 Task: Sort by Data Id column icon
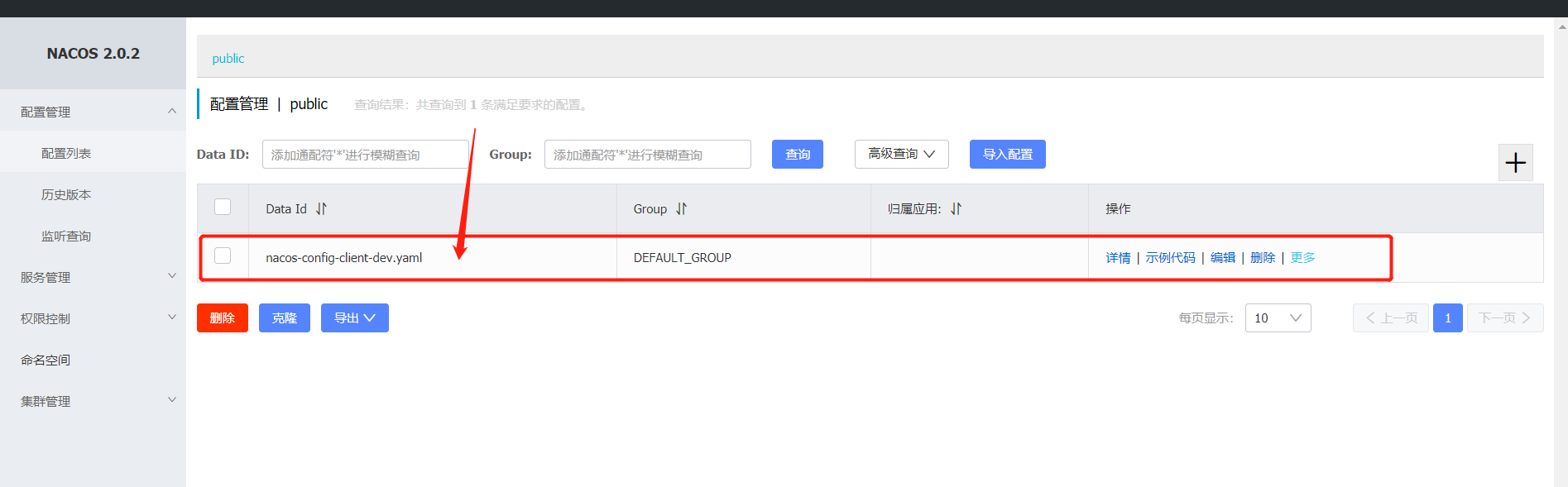(x=321, y=209)
